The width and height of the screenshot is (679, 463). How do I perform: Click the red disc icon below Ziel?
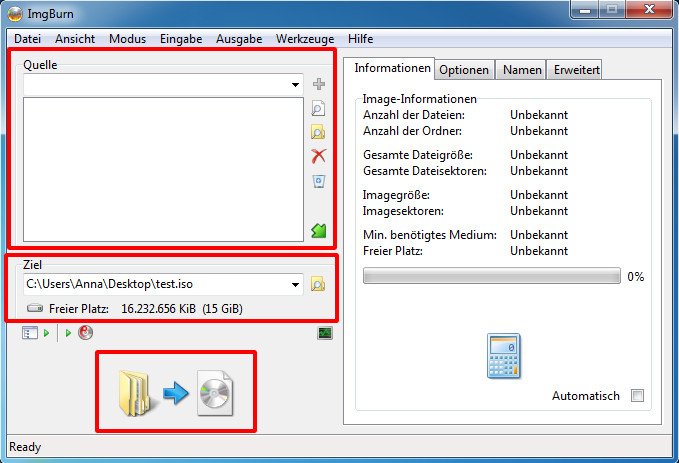85,333
